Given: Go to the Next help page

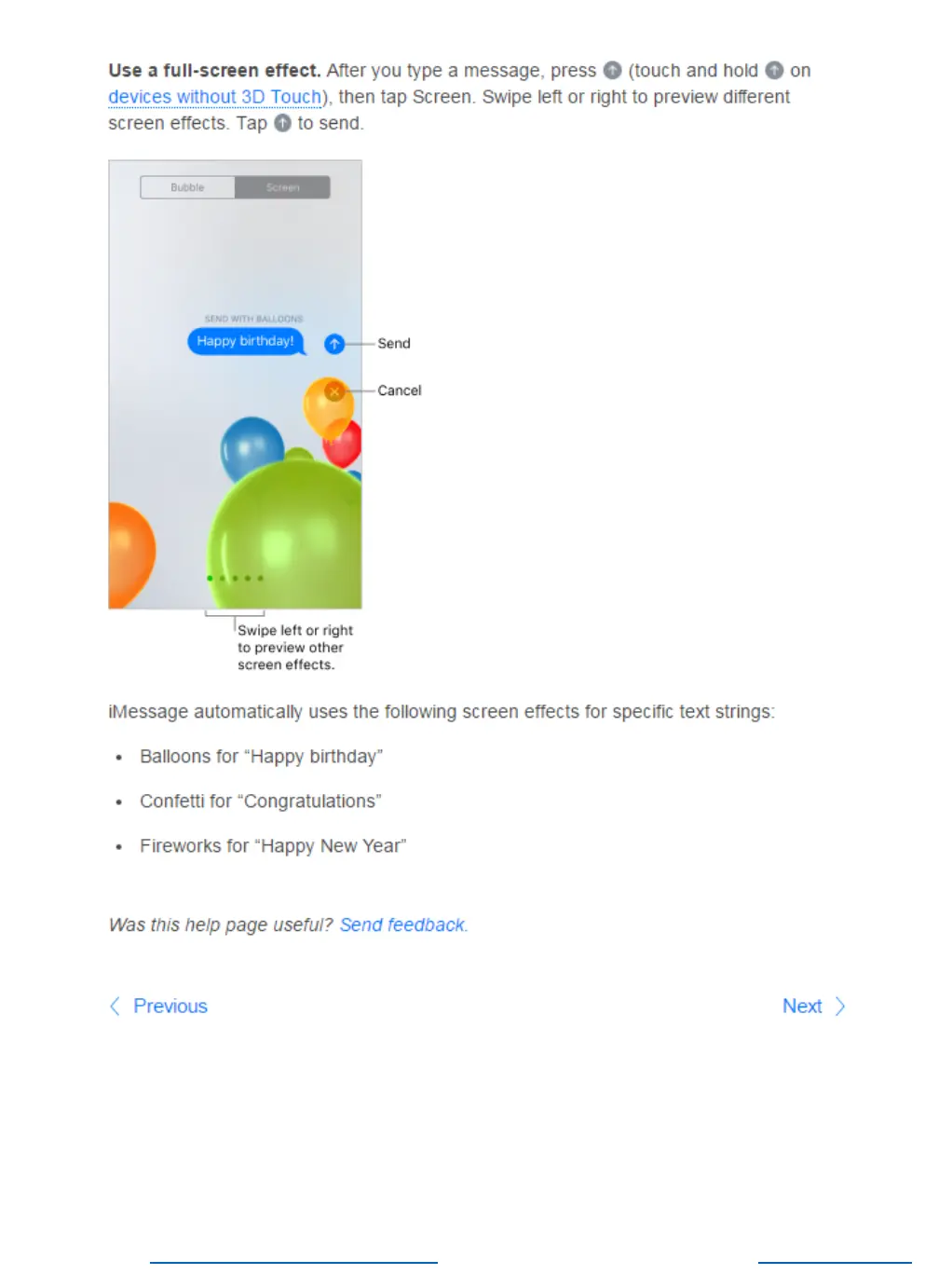Looking at the screenshot, I should click(802, 1007).
